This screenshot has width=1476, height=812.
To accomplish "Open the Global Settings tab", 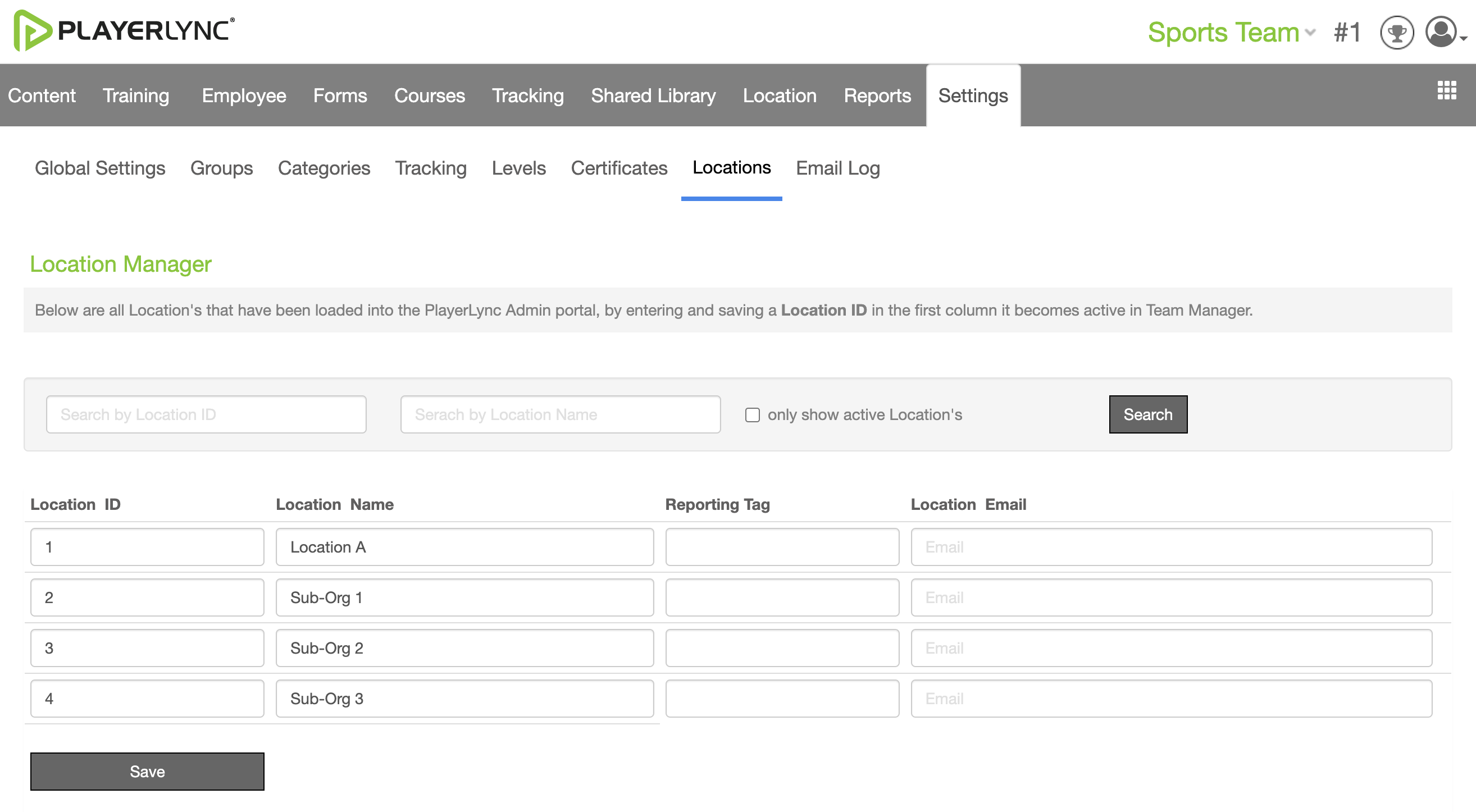I will (100, 168).
